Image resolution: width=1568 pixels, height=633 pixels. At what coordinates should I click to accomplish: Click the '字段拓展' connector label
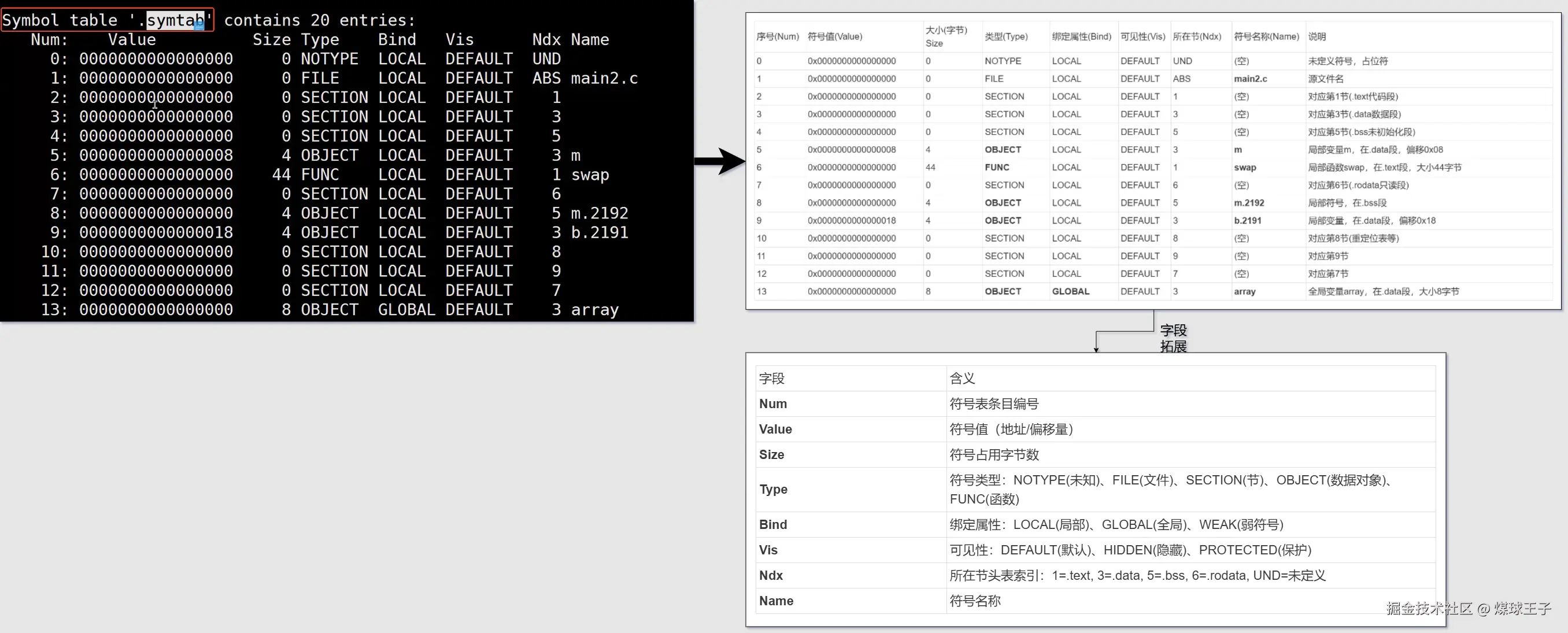pyautogui.click(x=1173, y=338)
